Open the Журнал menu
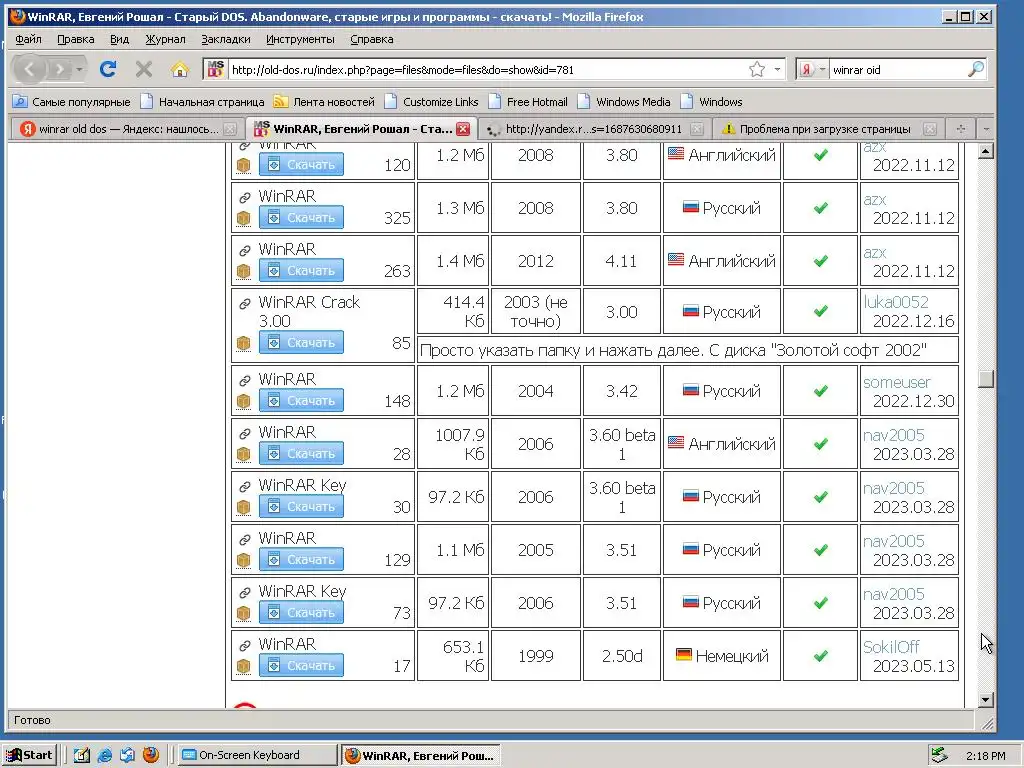The image size is (1024, 768). 165,39
